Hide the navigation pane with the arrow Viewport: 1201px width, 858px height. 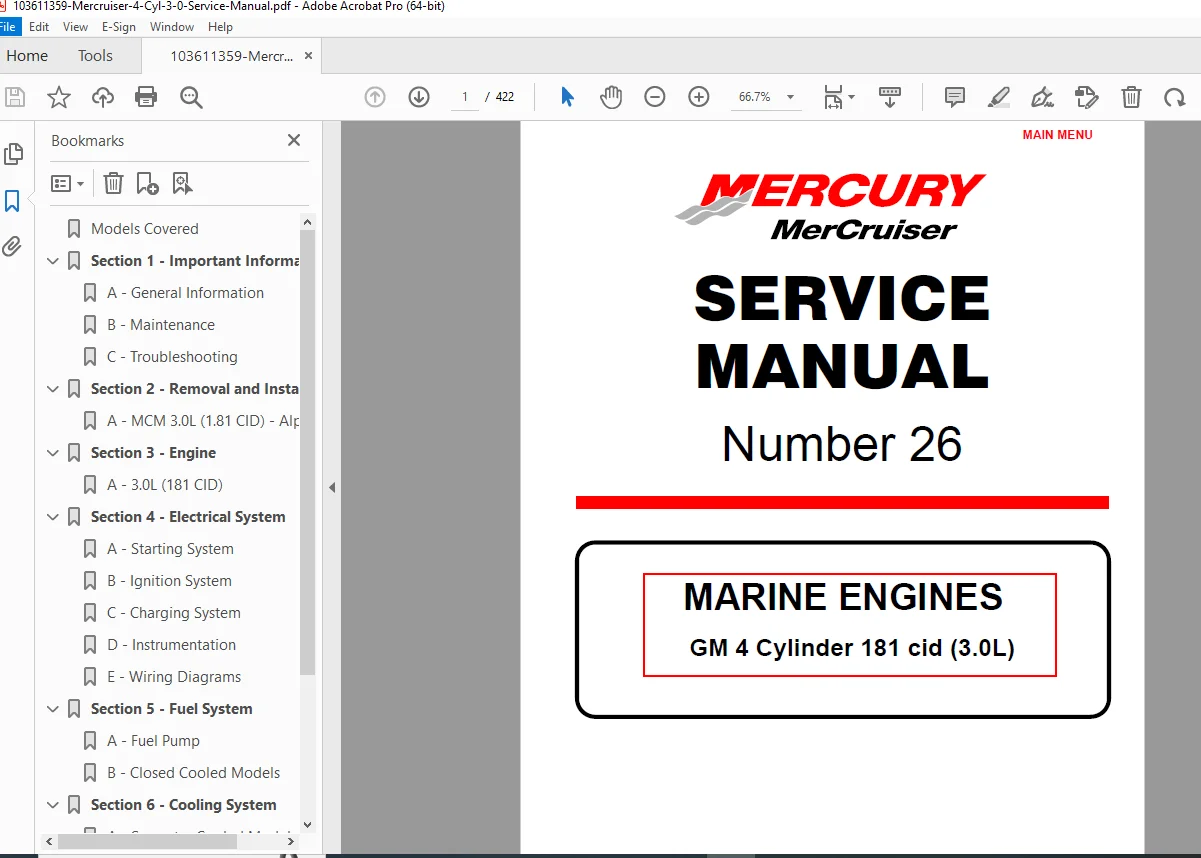click(332, 488)
